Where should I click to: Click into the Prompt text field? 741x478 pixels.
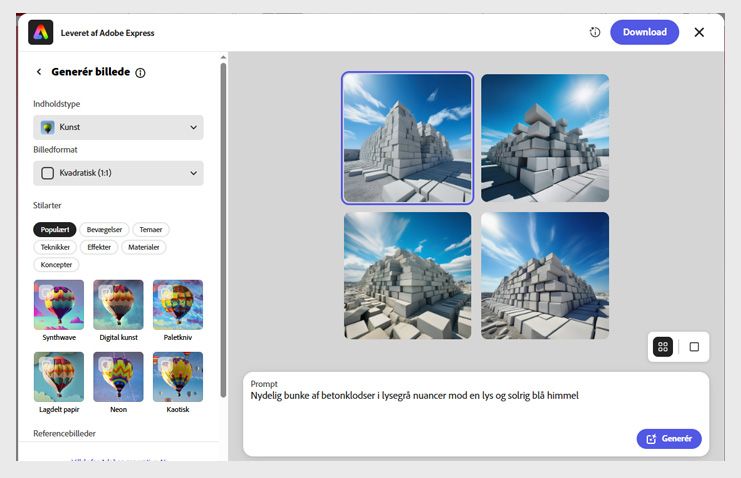coord(476,414)
